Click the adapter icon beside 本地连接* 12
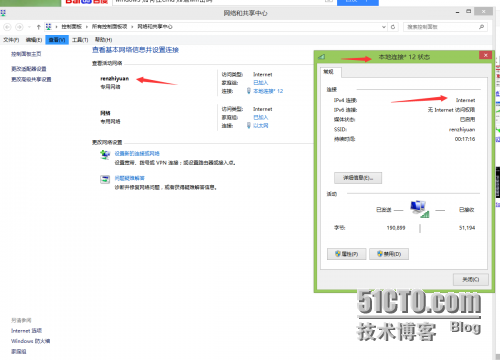The width and height of the screenshot is (500, 360). [249, 91]
